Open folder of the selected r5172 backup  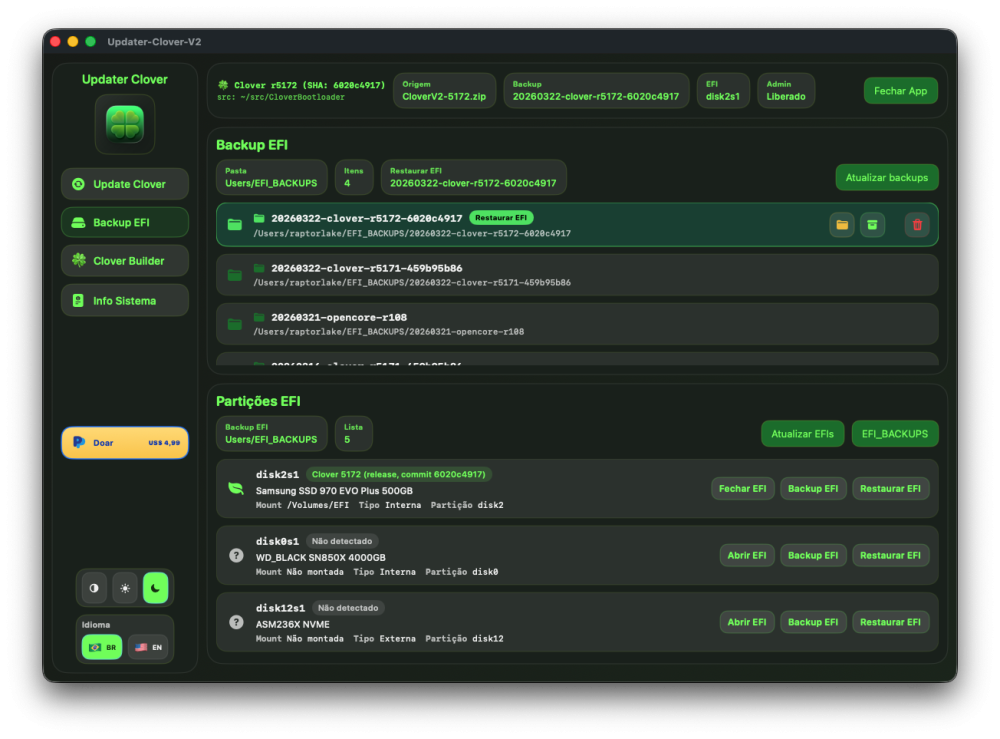842,224
